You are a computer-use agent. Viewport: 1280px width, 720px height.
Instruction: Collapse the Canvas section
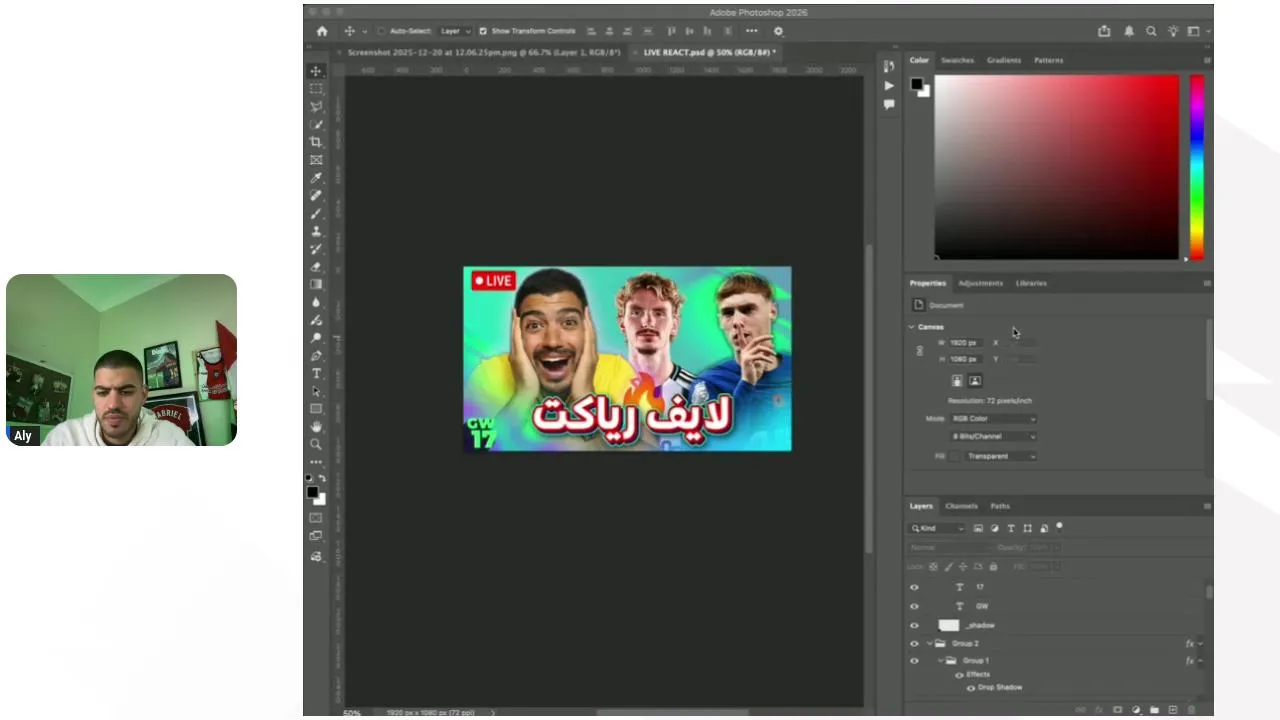click(x=912, y=327)
